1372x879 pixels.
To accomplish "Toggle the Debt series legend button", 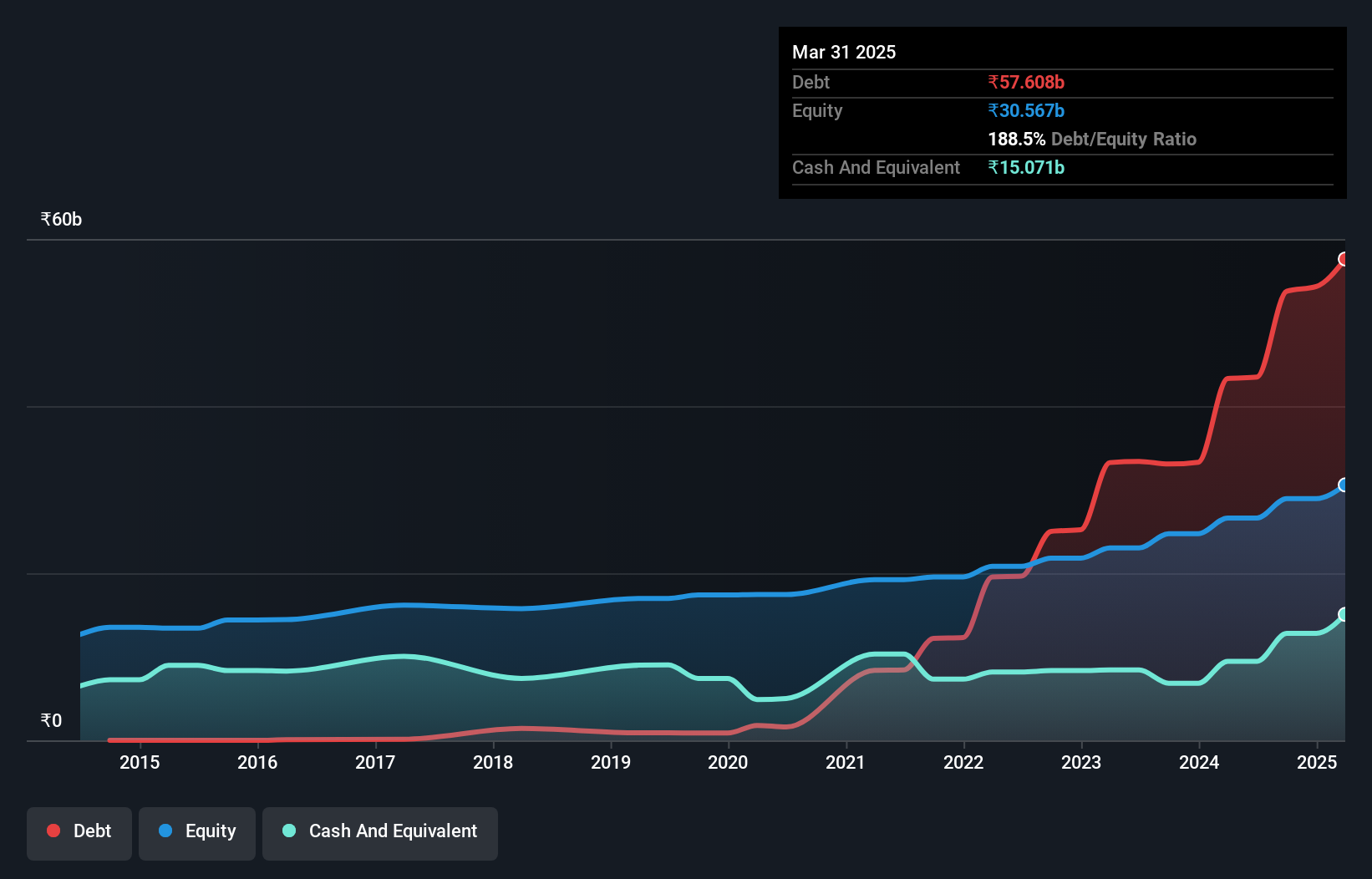I will tap(79, 833).
